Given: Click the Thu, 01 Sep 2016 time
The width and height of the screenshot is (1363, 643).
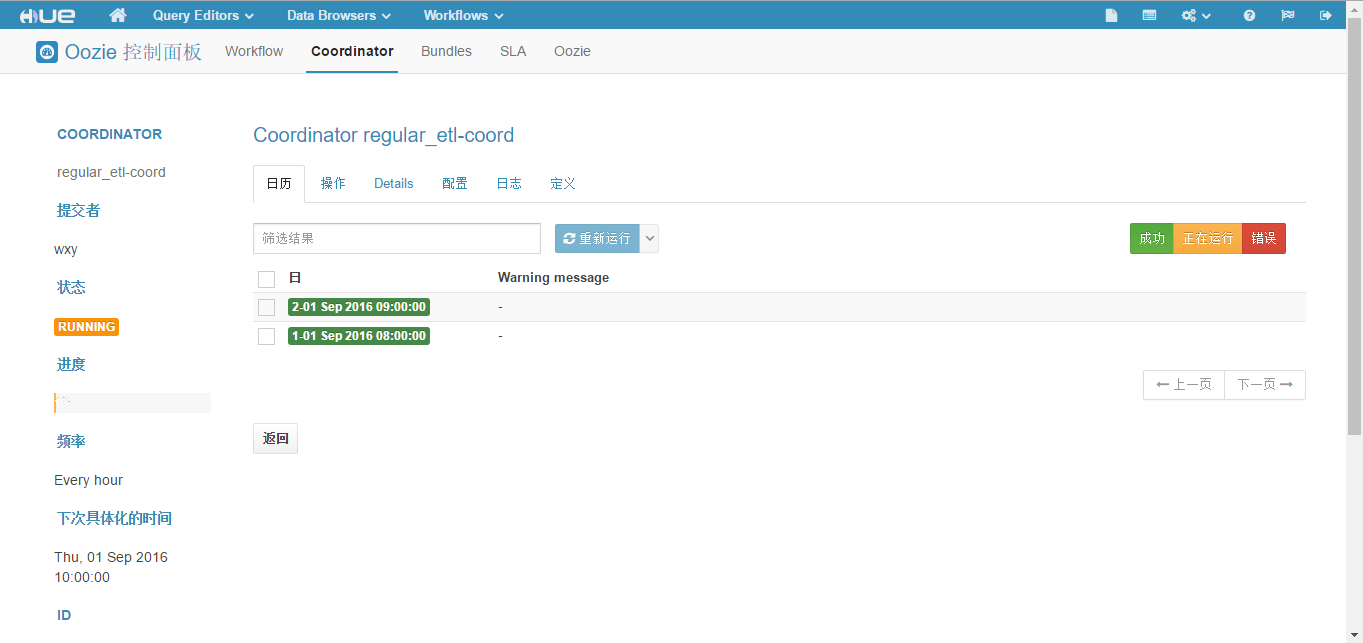Looking at the screenshot, I should 111,567.
